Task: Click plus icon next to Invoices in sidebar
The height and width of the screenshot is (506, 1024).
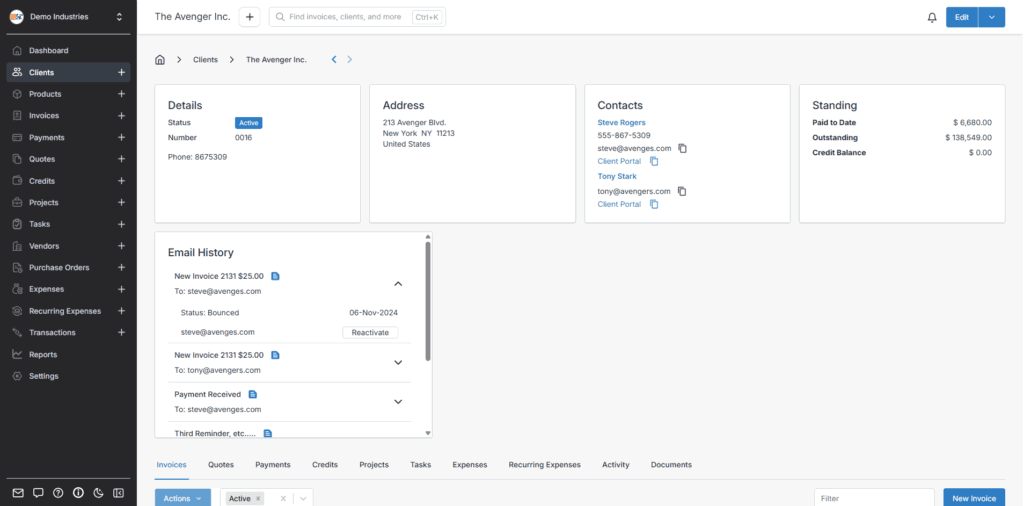Action: (x=121, y=116)
